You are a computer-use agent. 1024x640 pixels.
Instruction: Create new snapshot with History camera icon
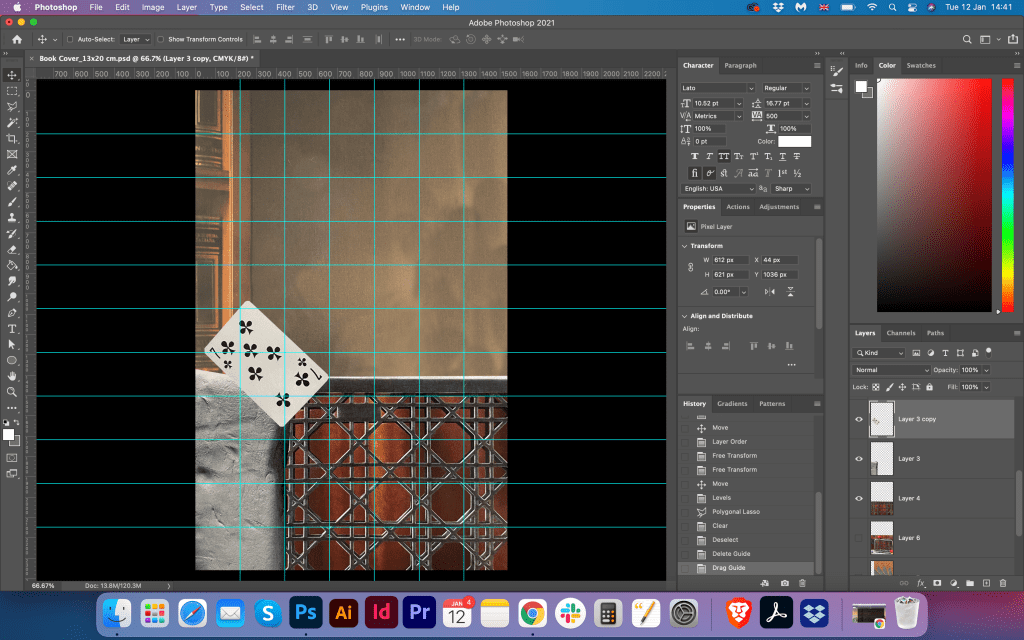[785, 582]
